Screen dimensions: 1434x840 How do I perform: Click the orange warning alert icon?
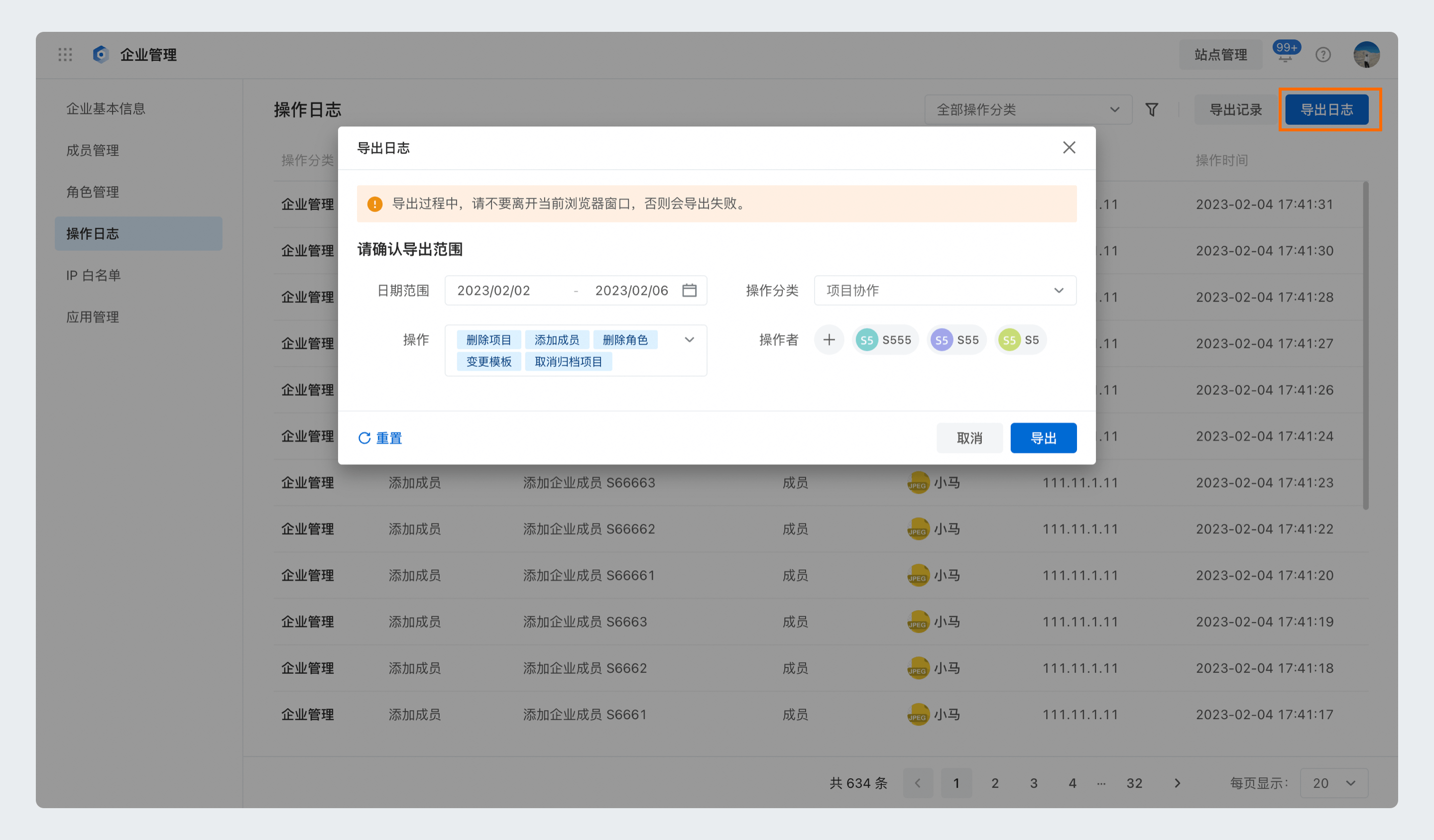click(374, 204)
